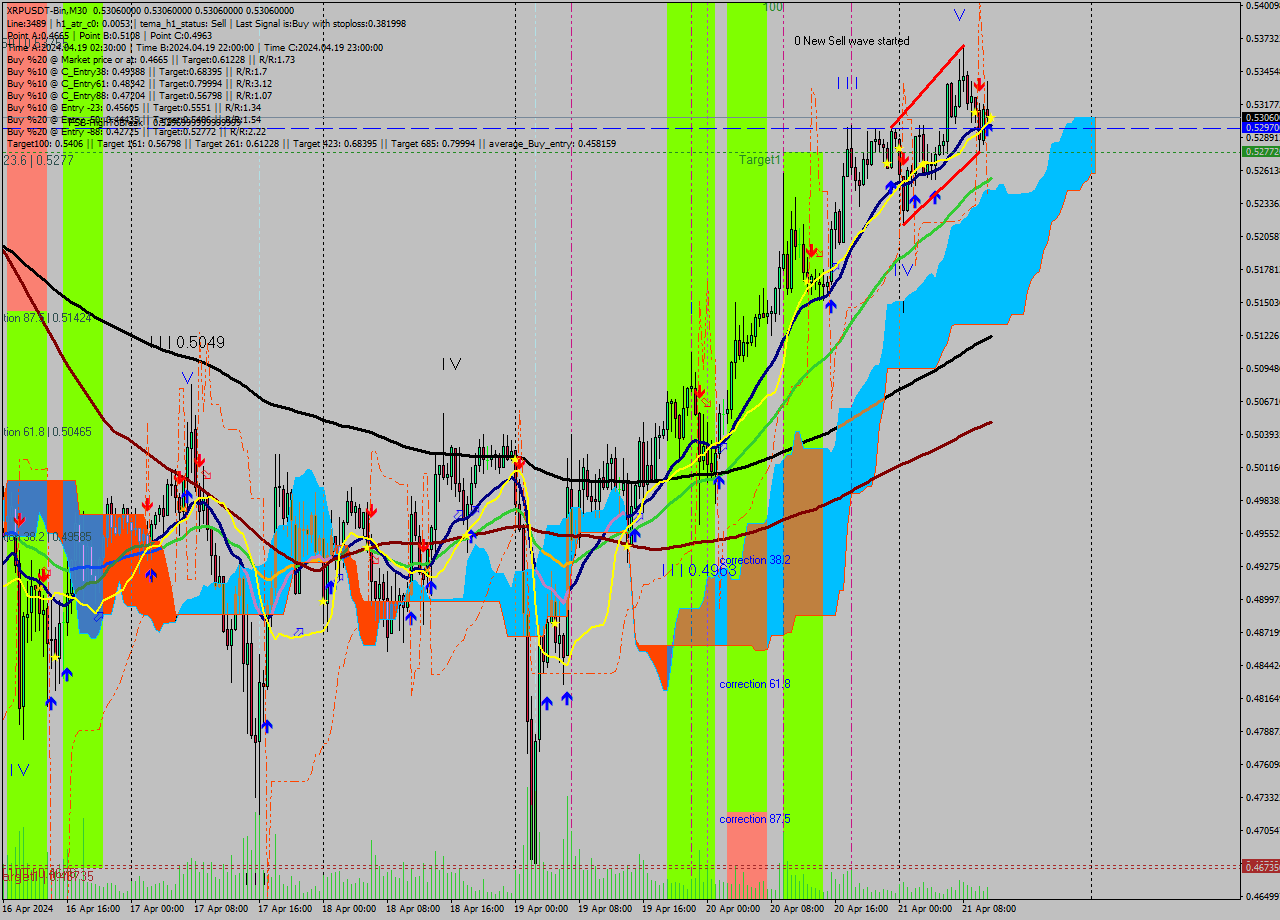
Task: Click the green 'Target1' label
Action: tap(760, 160)
